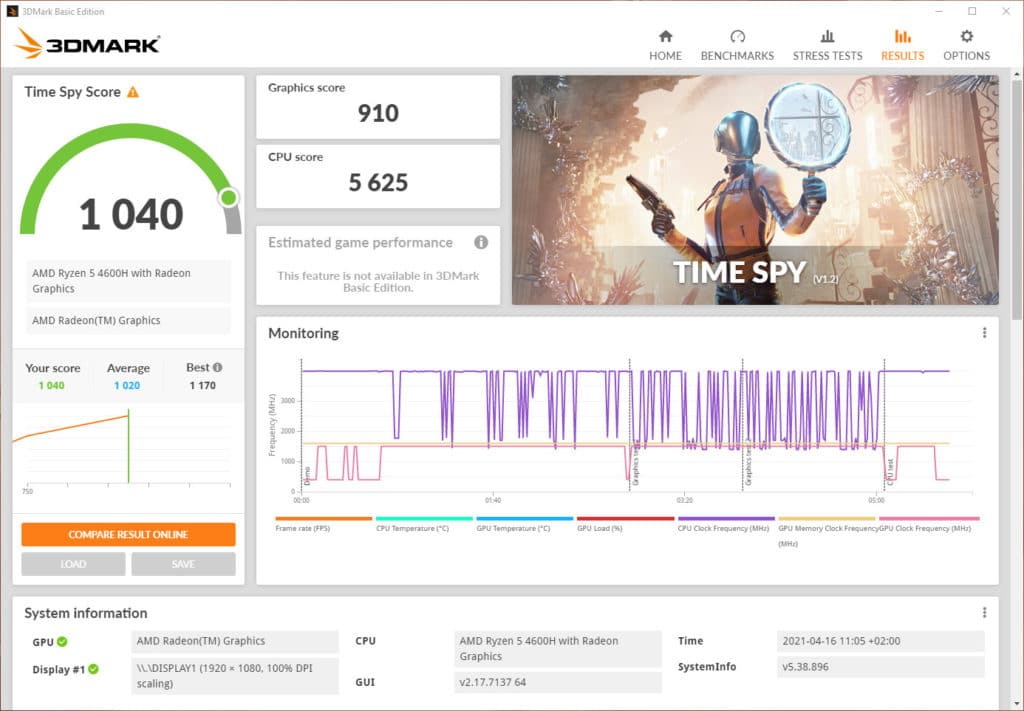The height and width of the screenshot is (711, 1024).
Task: Click the GUI version v2.17.7137 64
Action: tap(558, 682)
